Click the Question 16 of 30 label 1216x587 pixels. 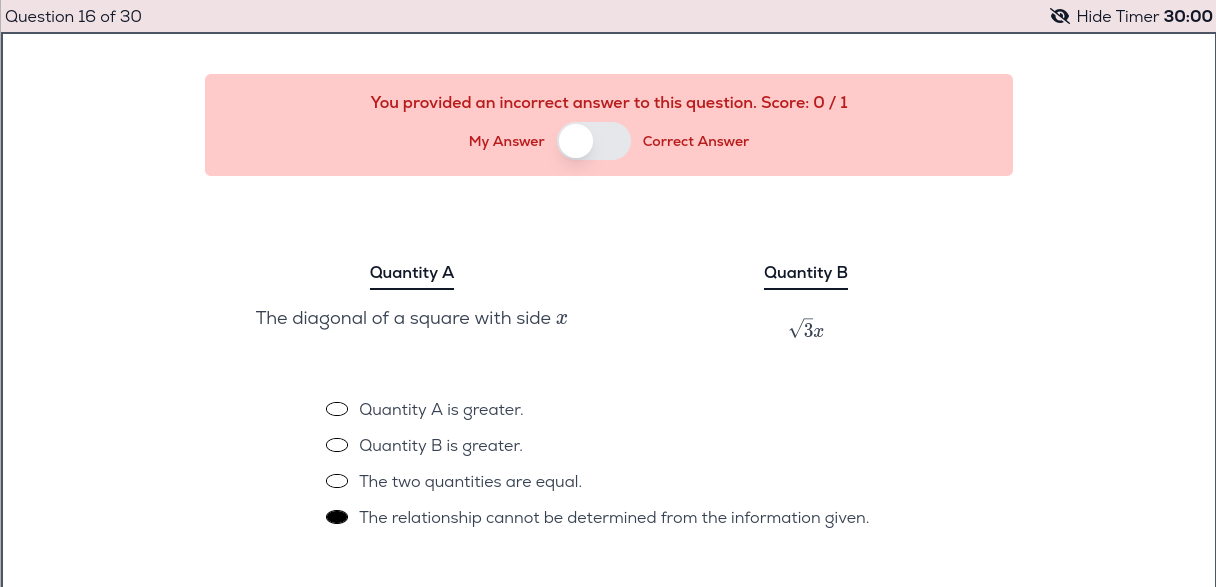pyautogui.click(x=74, y=16)
